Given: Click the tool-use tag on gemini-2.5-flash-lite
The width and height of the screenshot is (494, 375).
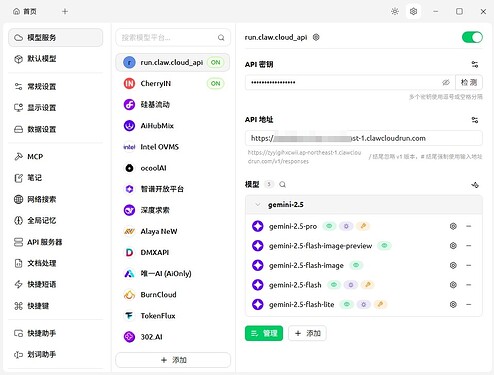Looking at the screenshot, I should tap(380, 304).
